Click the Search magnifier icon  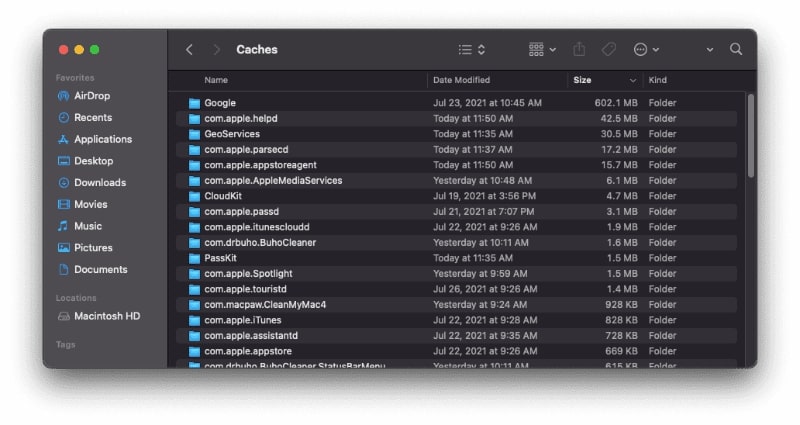tap(736, 49)
